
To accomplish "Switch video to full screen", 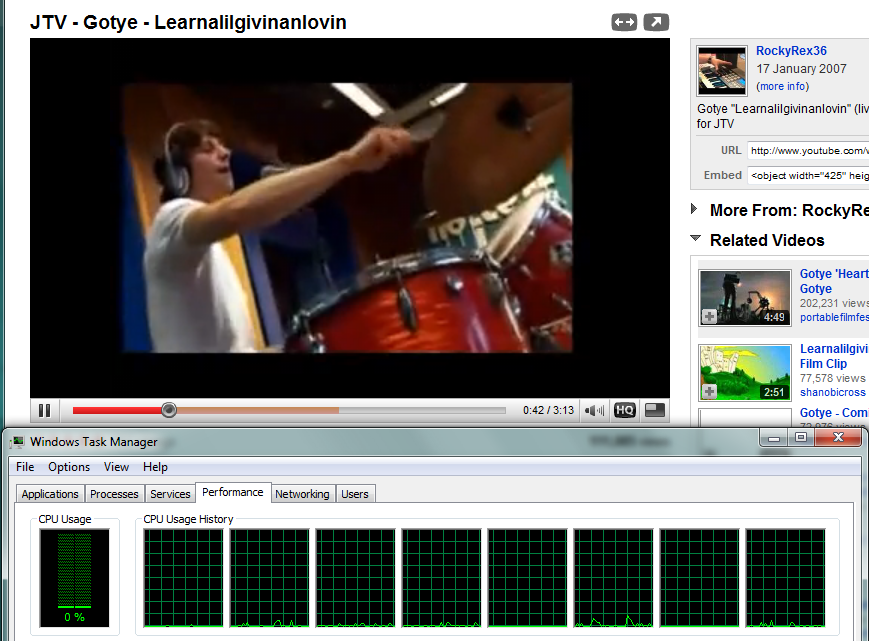I will 655,410.
